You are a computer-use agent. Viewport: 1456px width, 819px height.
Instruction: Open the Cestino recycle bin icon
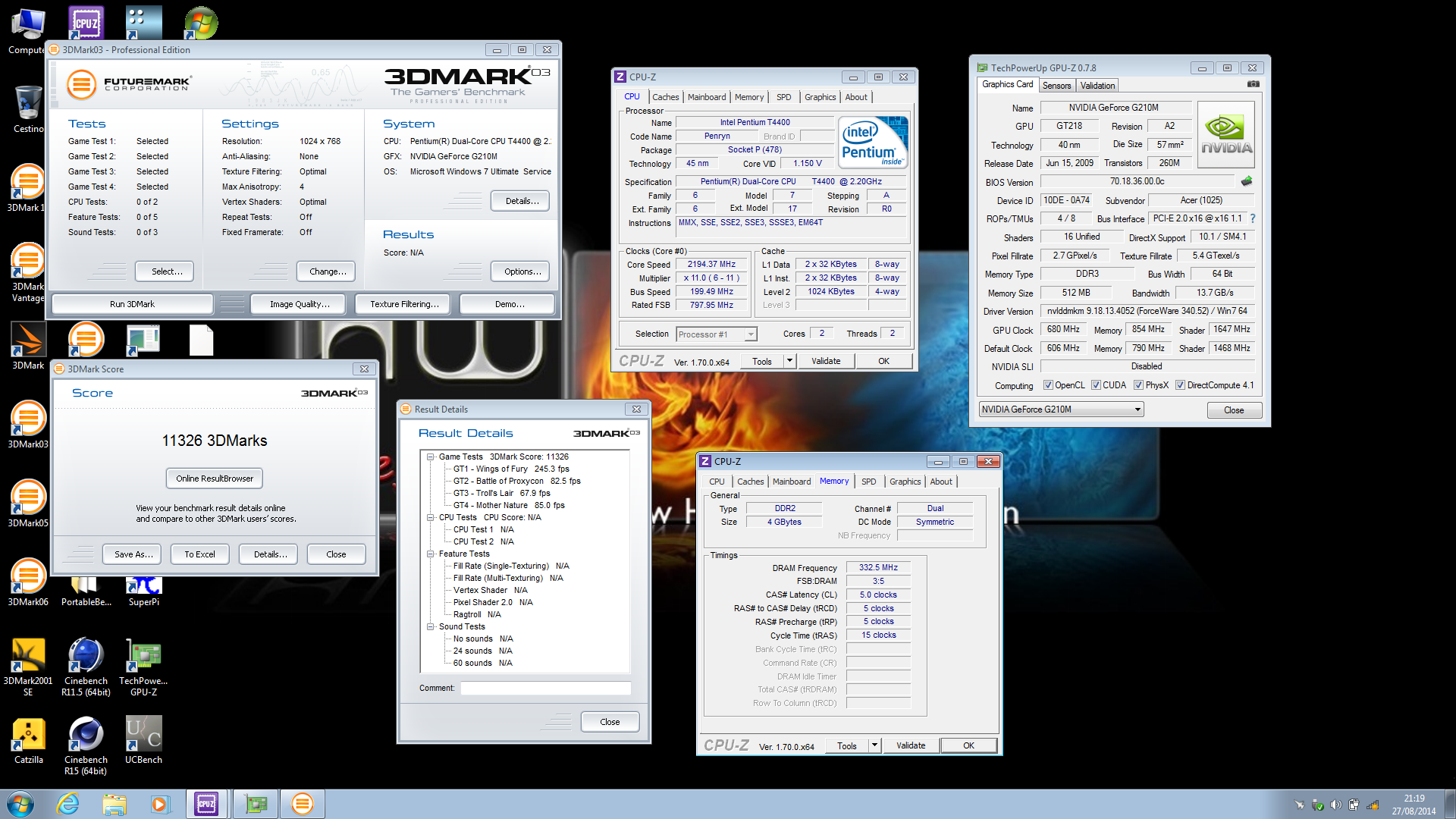(28, 108)
